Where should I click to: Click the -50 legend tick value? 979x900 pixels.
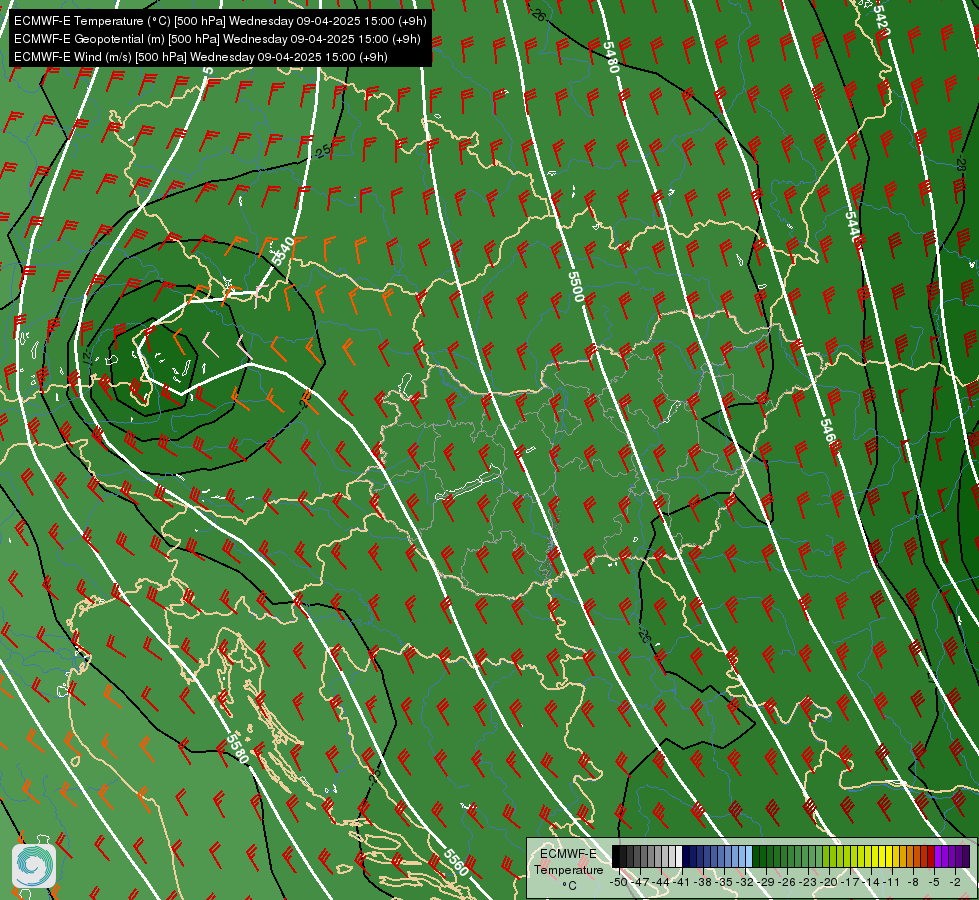tap(619, 882)
